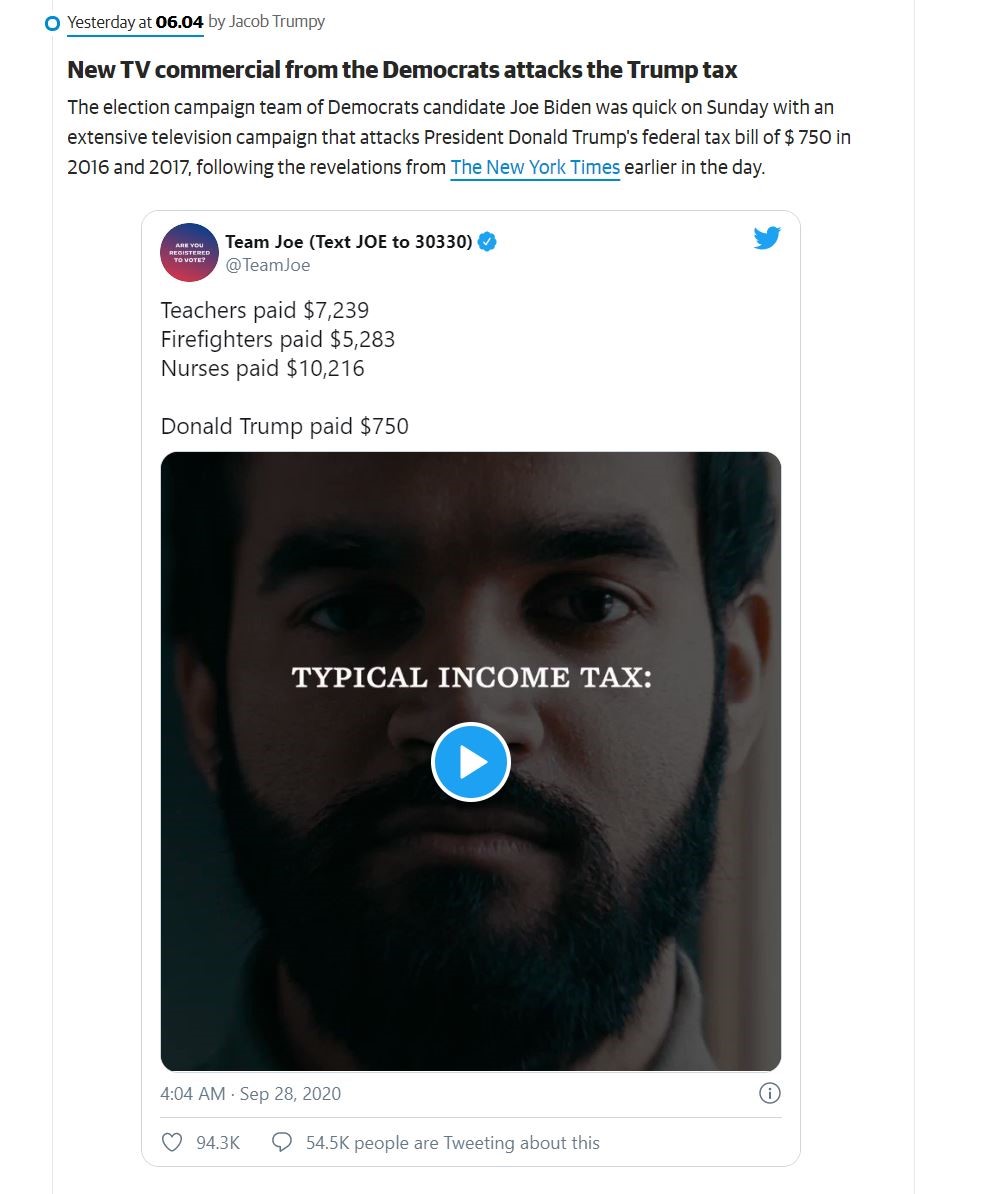The image size is (999, 1194).
Task: Open 54.5K people are Tweeting about this
Action: pos(453,1142)
